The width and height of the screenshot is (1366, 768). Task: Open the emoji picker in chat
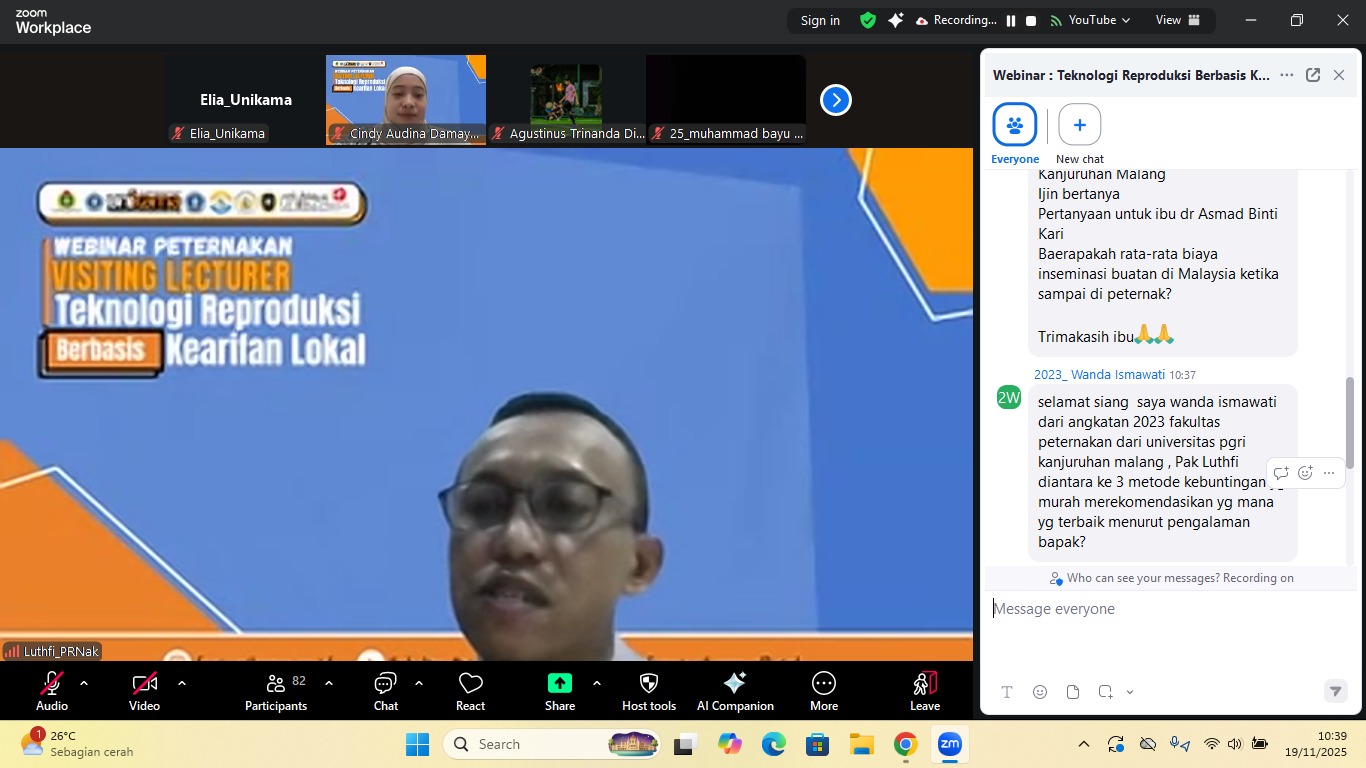(1040, 692)
